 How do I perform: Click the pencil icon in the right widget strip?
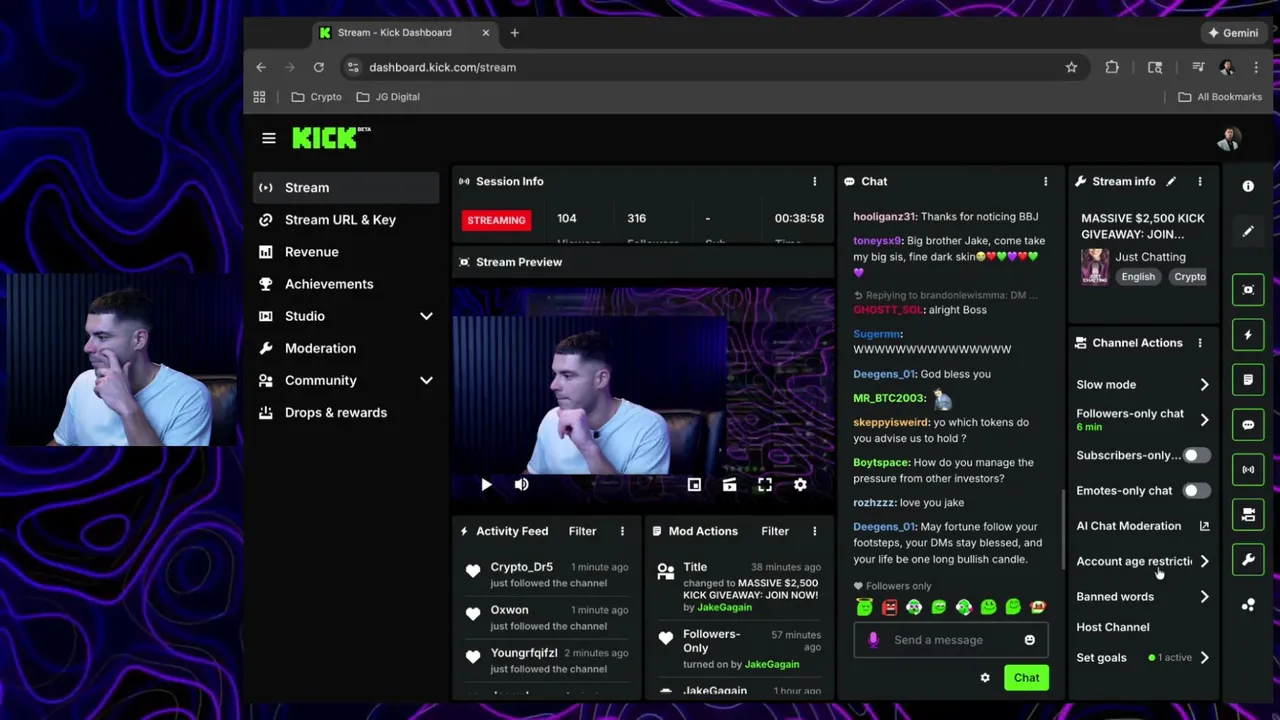coord(1248,231)
